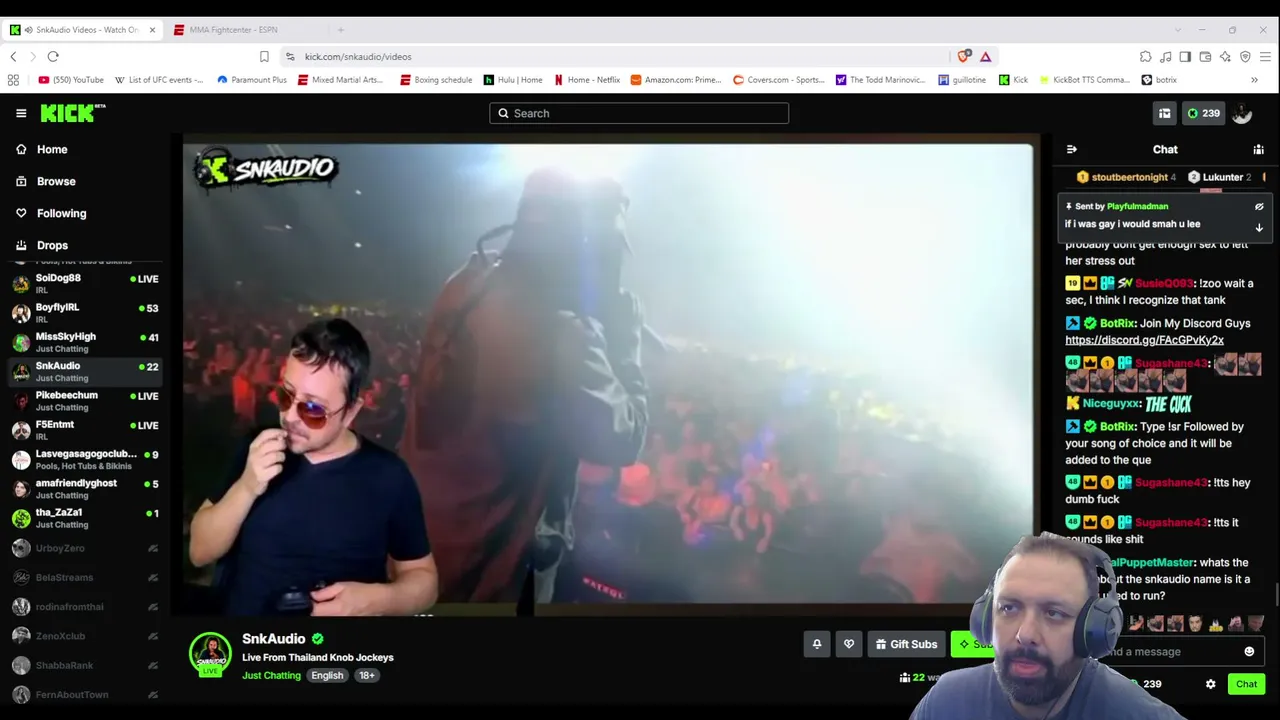This screenshot has width=1280, height=720.
Task: Open tha_ZaZa1 channel in the sidebar
Action: tap(84, 518)
